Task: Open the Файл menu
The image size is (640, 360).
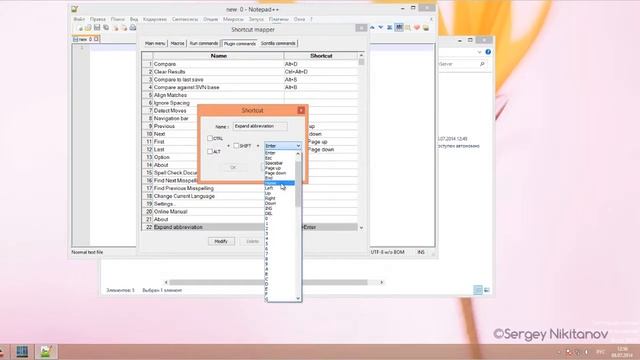Action: pyautogui.click(x=79, y=19)
